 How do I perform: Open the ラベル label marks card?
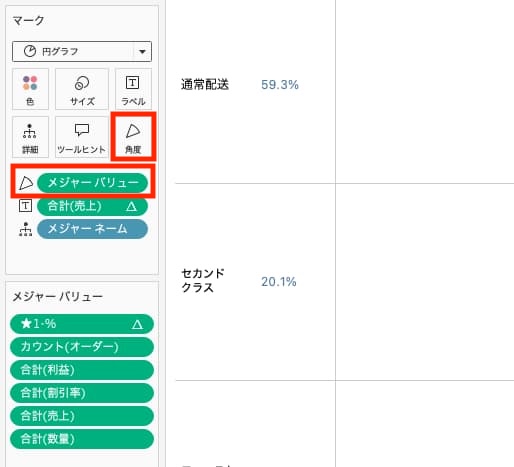tap(133, 89)
